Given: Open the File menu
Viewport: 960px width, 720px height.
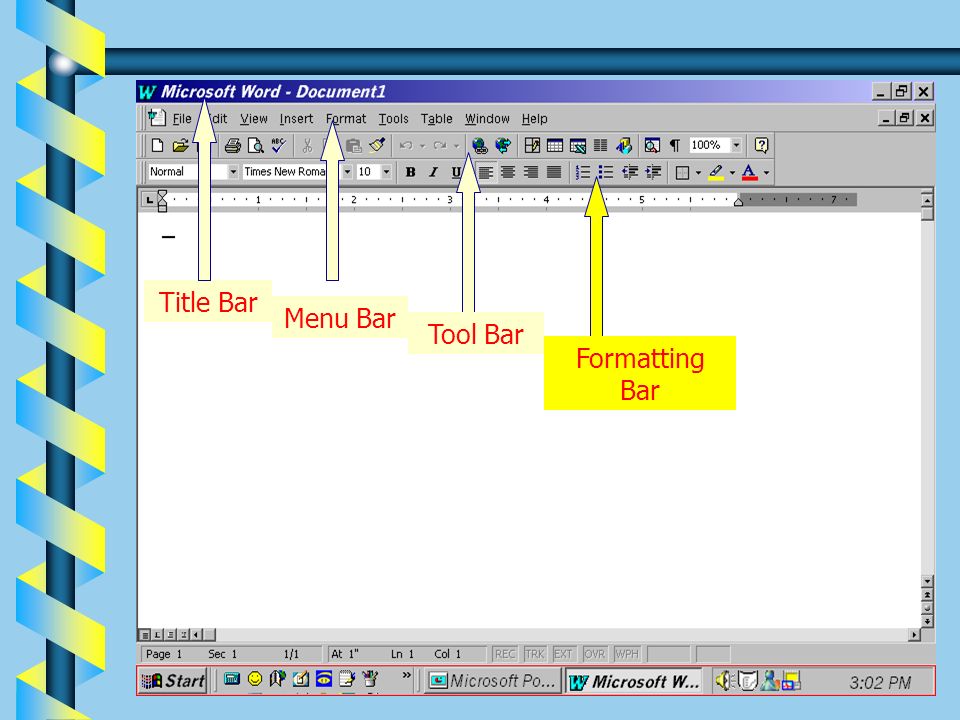Looking at the screenshot, I should 182,119.
